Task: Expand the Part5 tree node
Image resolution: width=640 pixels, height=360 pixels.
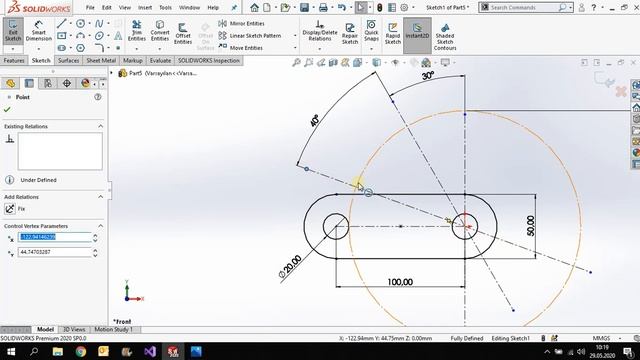Action: pyautogui.click(x=111, y=73)
